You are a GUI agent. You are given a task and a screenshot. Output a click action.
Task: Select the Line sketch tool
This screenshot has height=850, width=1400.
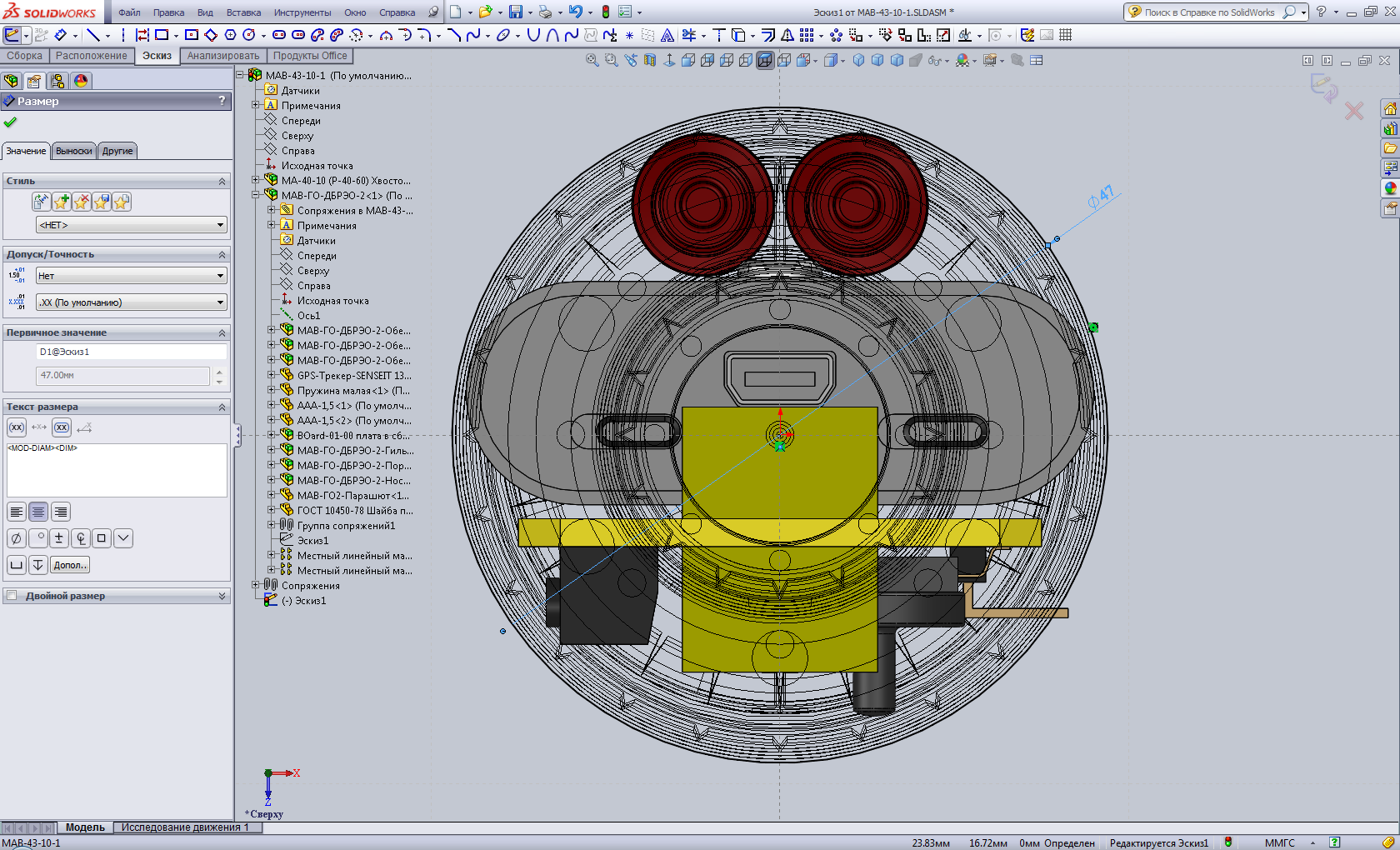point(93,35)
